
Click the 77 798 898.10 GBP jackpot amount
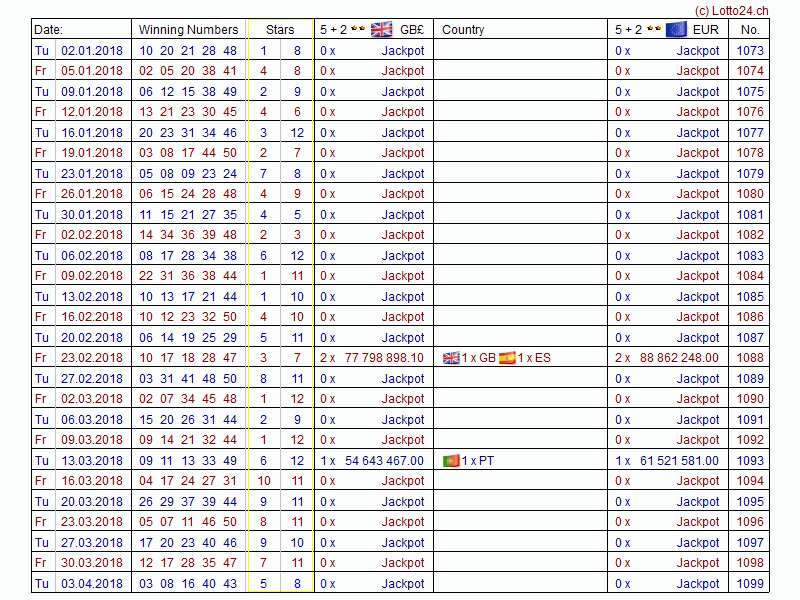pos(384,358)
